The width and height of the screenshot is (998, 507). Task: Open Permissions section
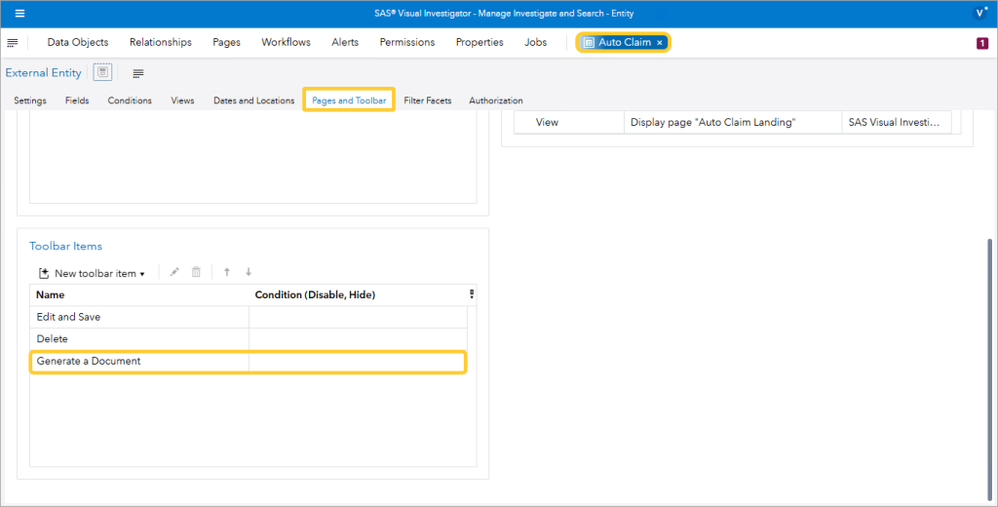(x=407, y=43)
